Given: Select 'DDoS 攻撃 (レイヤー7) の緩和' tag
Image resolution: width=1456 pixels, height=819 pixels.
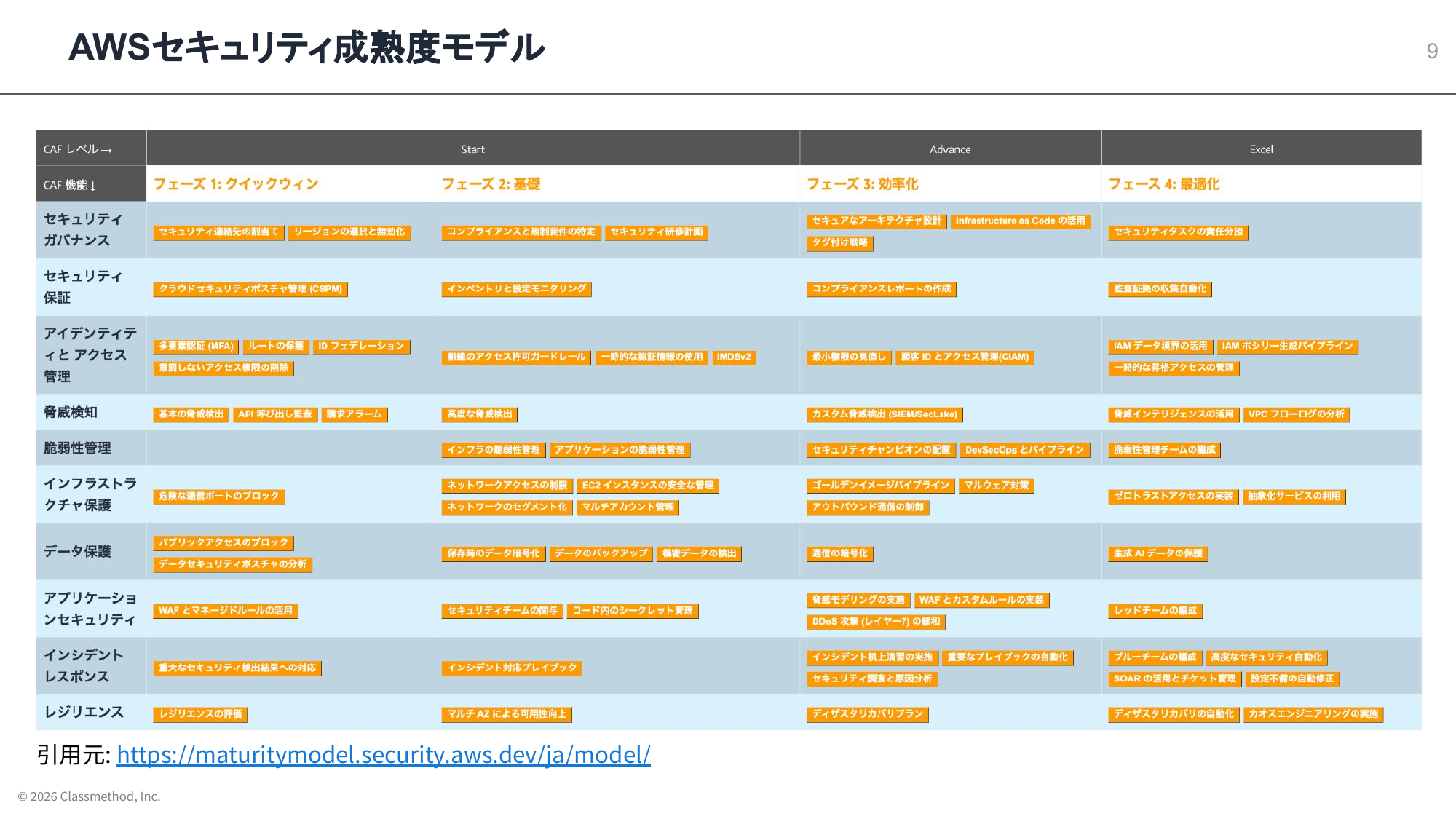Looking at the screenshot, I should pyautogui.click(x=876, y=622).
